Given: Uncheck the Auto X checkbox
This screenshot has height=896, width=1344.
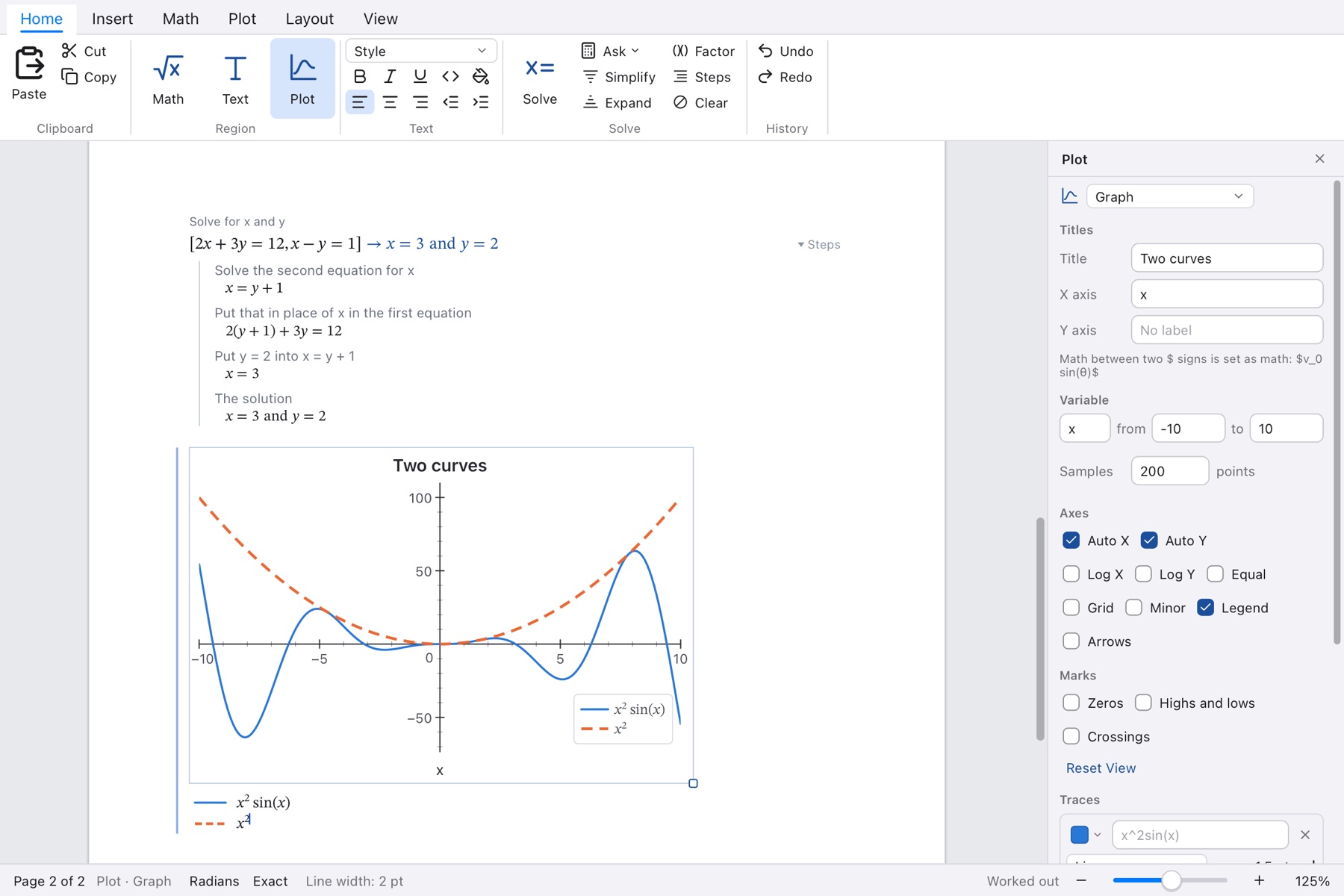Looking at the screenshot, I should point(1071,541).
